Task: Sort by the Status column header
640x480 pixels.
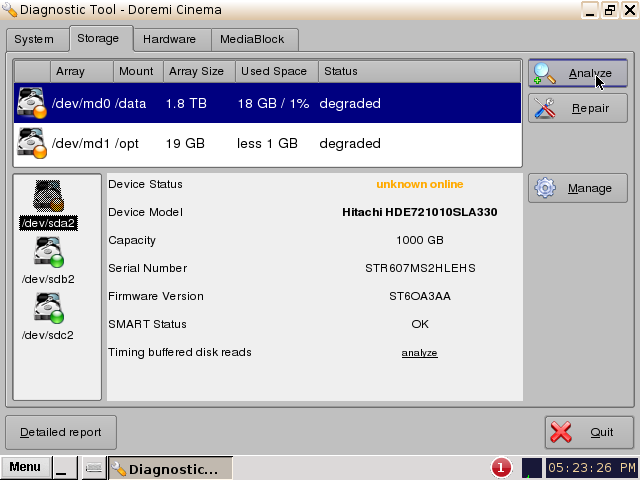Action: pyautogui.click(x=419, y=71)
